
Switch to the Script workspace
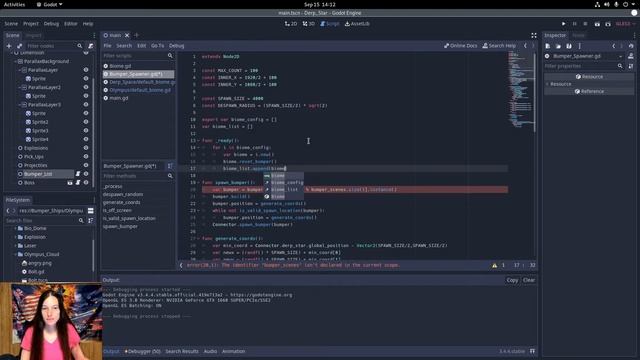pyautogui.click(x=330, y=24)
